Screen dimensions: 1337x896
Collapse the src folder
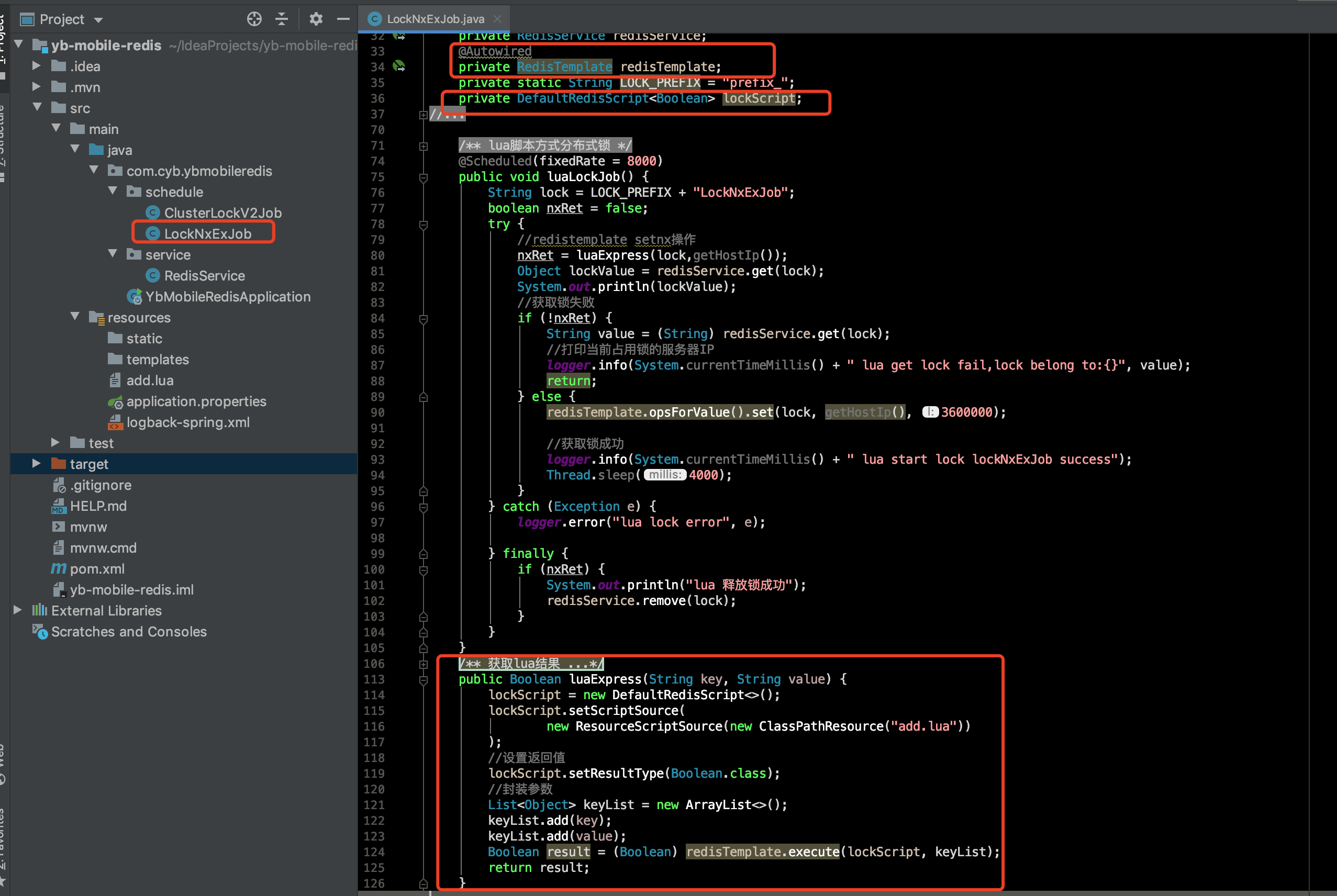point(38,107)
